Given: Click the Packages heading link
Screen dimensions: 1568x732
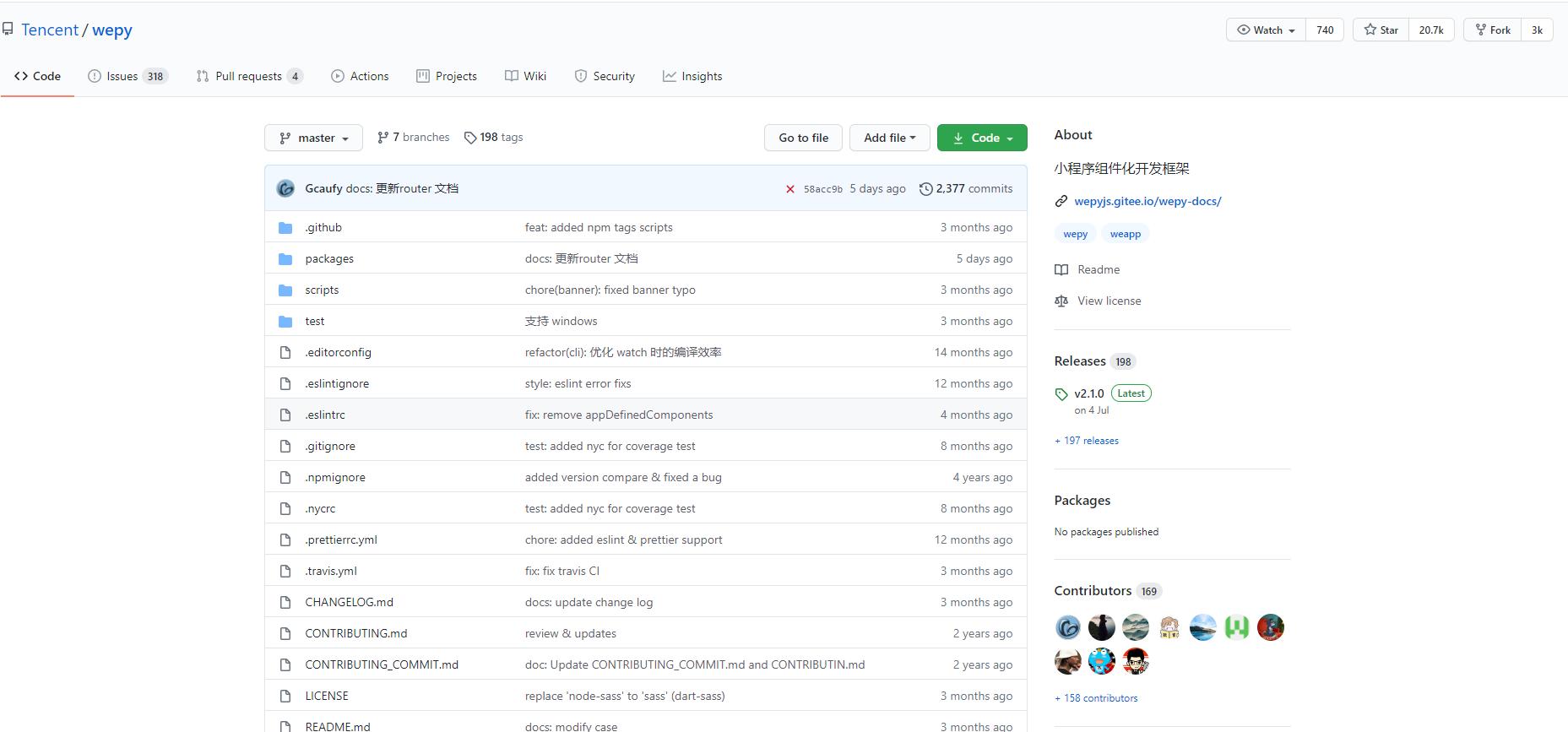Looking at the screenshot, I should click(1082, 501).
